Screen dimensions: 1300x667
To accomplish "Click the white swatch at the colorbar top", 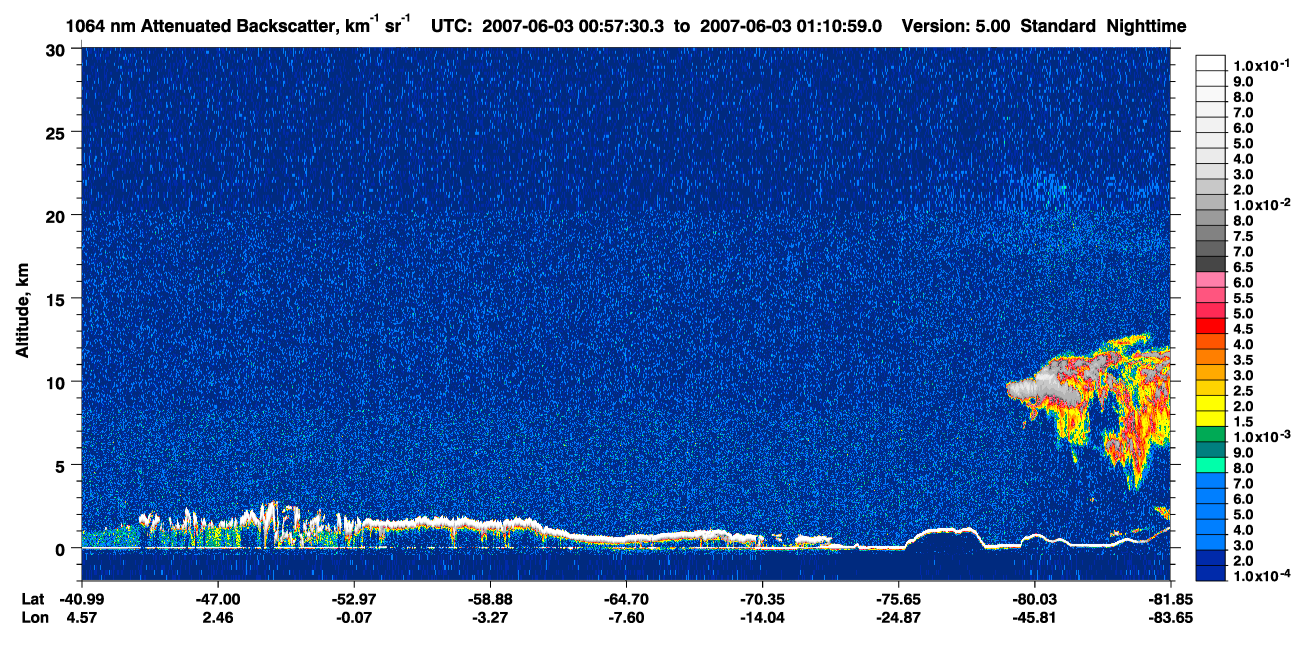I will click(x=1211, y=63).
